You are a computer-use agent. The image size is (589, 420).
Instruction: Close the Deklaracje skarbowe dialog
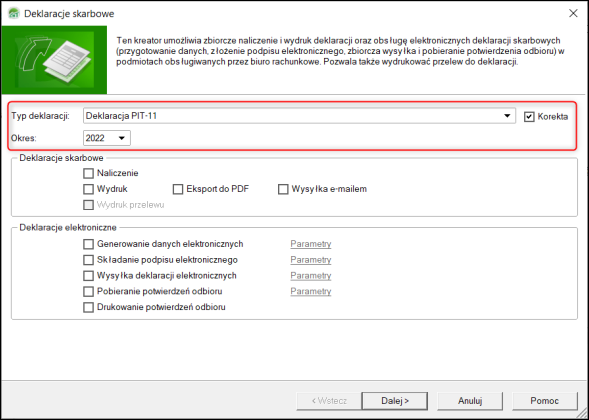573,14
